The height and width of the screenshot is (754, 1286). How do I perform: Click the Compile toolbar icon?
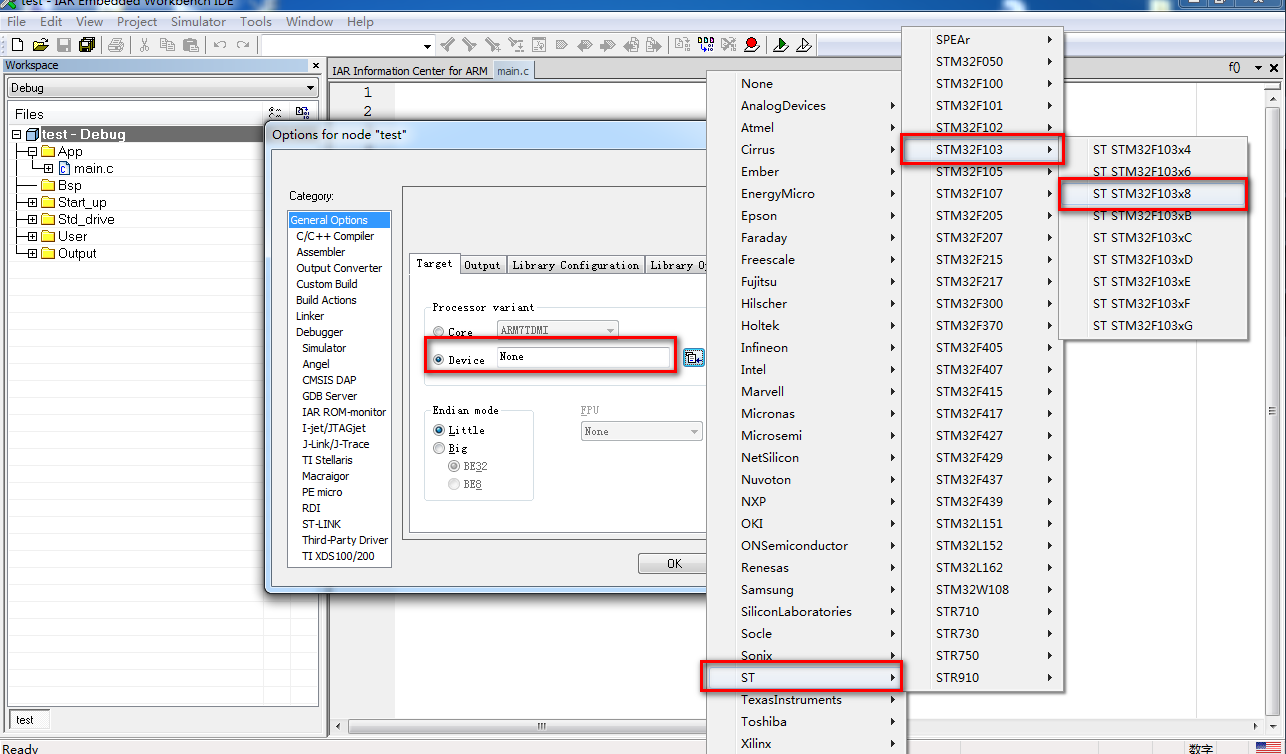[682, 45]
